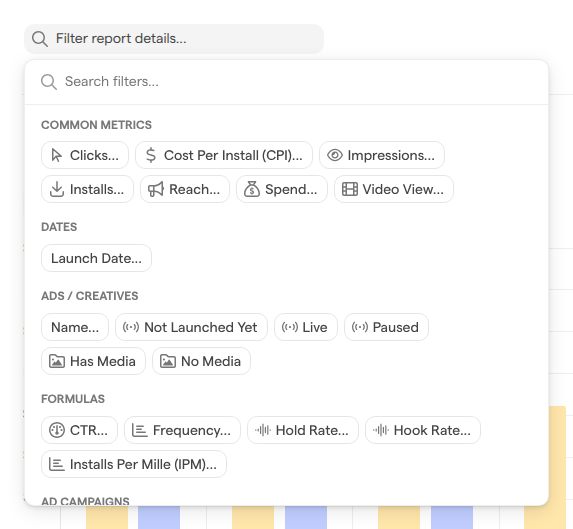Screen dimensions: 573x529
Task: Click the DATES section heading
Action: 59,227
